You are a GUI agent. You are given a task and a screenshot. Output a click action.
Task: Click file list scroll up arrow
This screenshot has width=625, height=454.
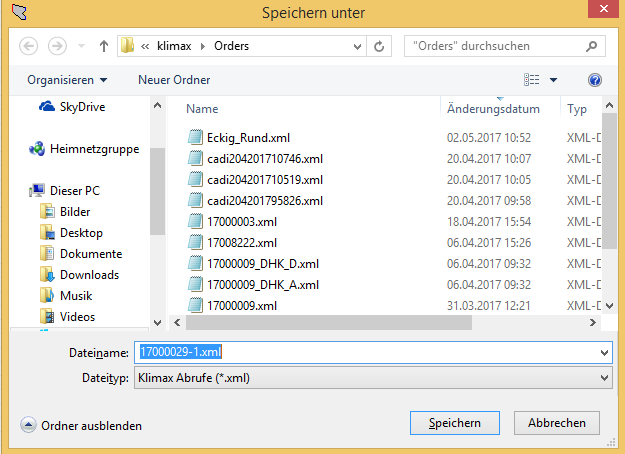[x=609, y=106]
